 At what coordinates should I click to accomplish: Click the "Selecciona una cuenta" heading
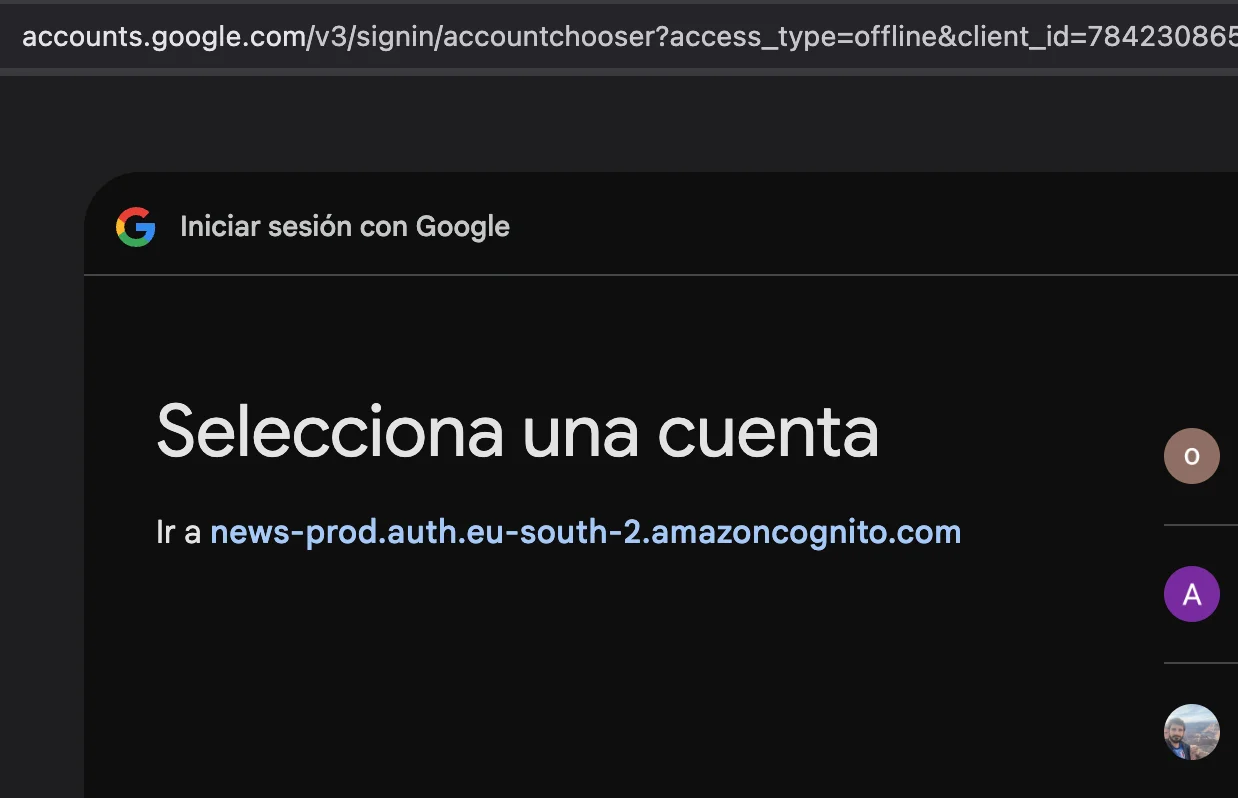pos(518,432)
